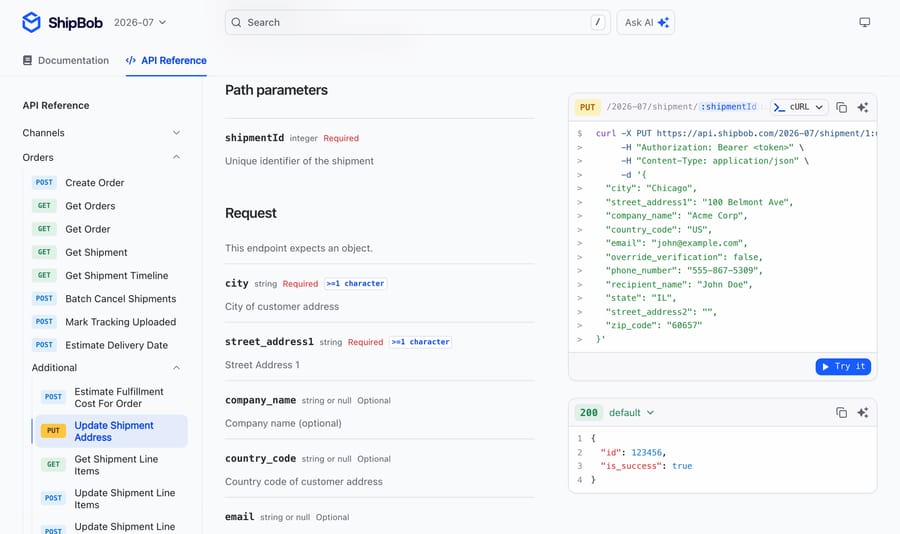900x534 pixels.
Task: Switch to the Documentation tab
Action: (65, 60)
